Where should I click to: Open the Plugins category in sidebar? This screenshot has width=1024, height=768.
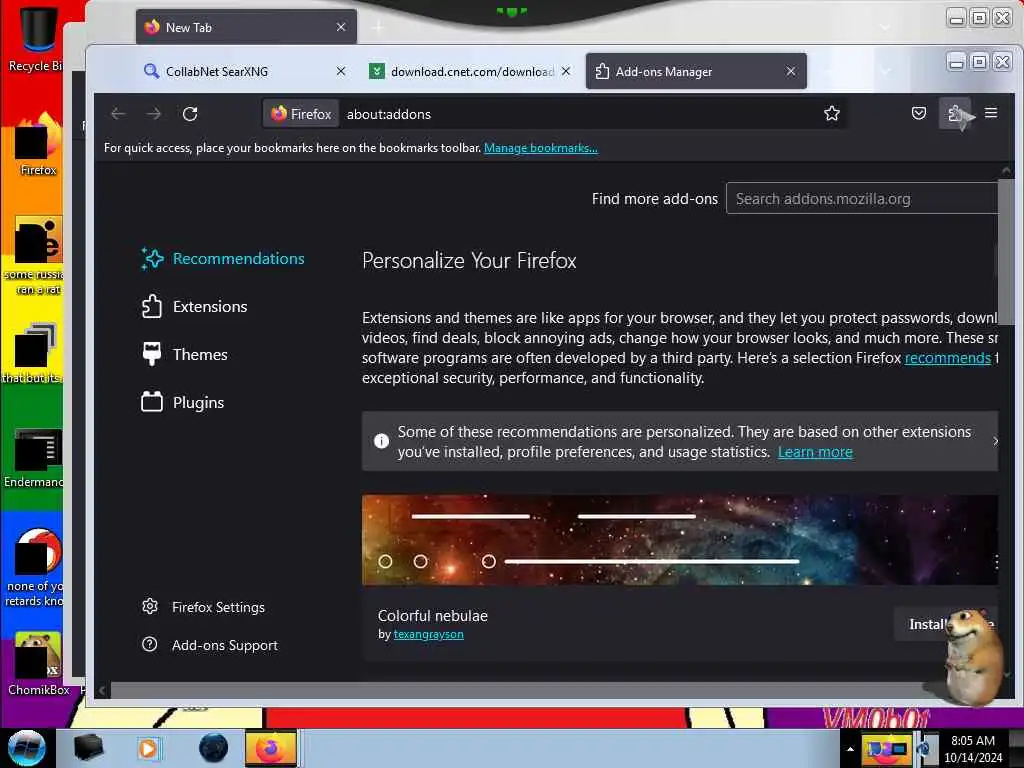click(183, 402)
